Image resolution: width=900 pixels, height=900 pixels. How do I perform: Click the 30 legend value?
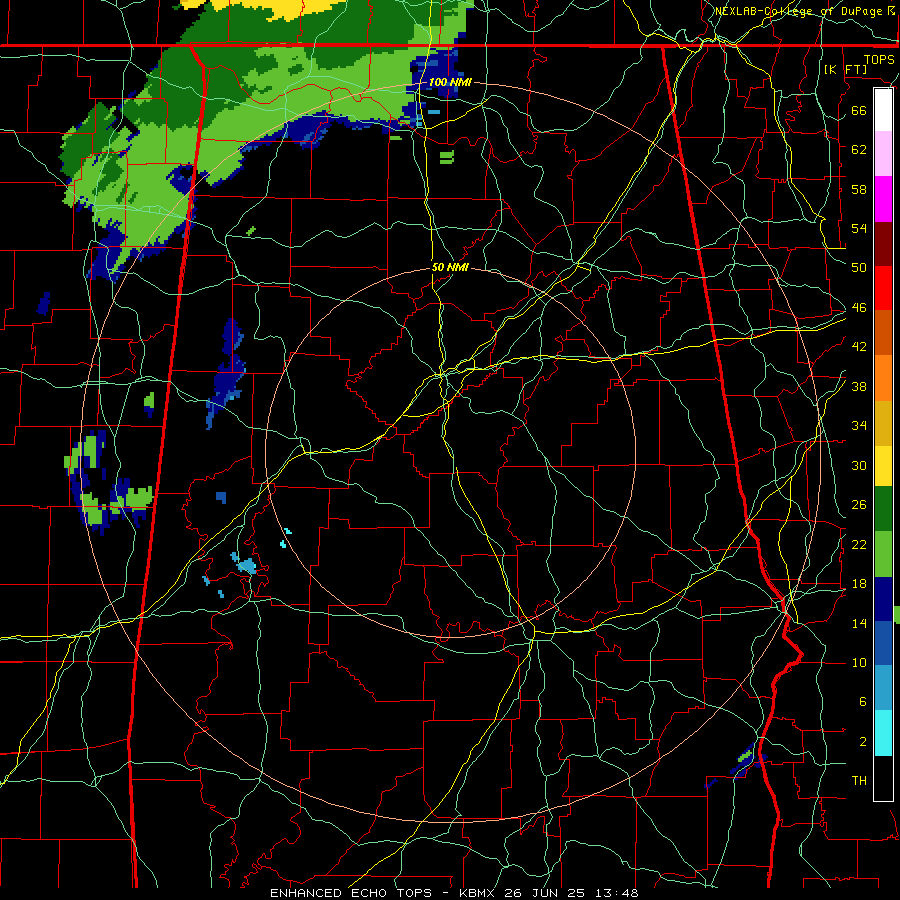859,465
